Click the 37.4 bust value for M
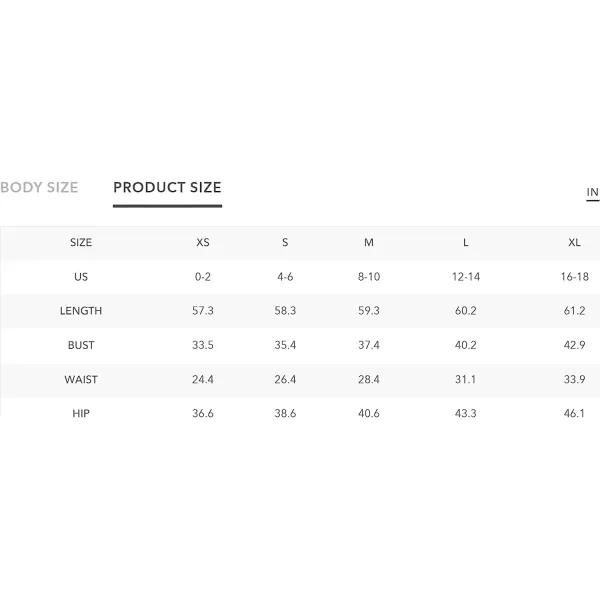Image resolution: width=600 pixels, height=600 pixels. click(x=369, y=345)
